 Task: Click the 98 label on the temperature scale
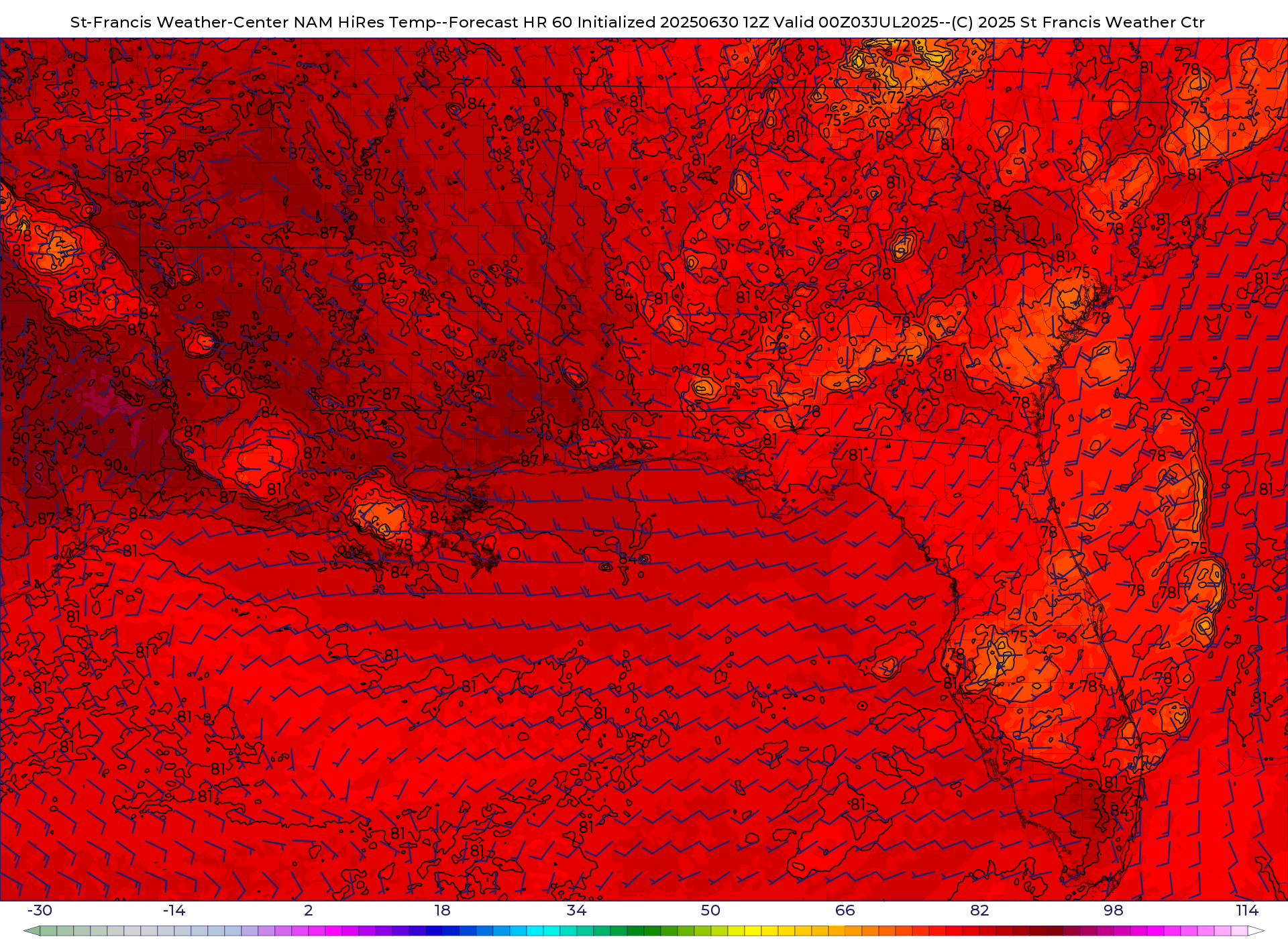pos(1114,910)
